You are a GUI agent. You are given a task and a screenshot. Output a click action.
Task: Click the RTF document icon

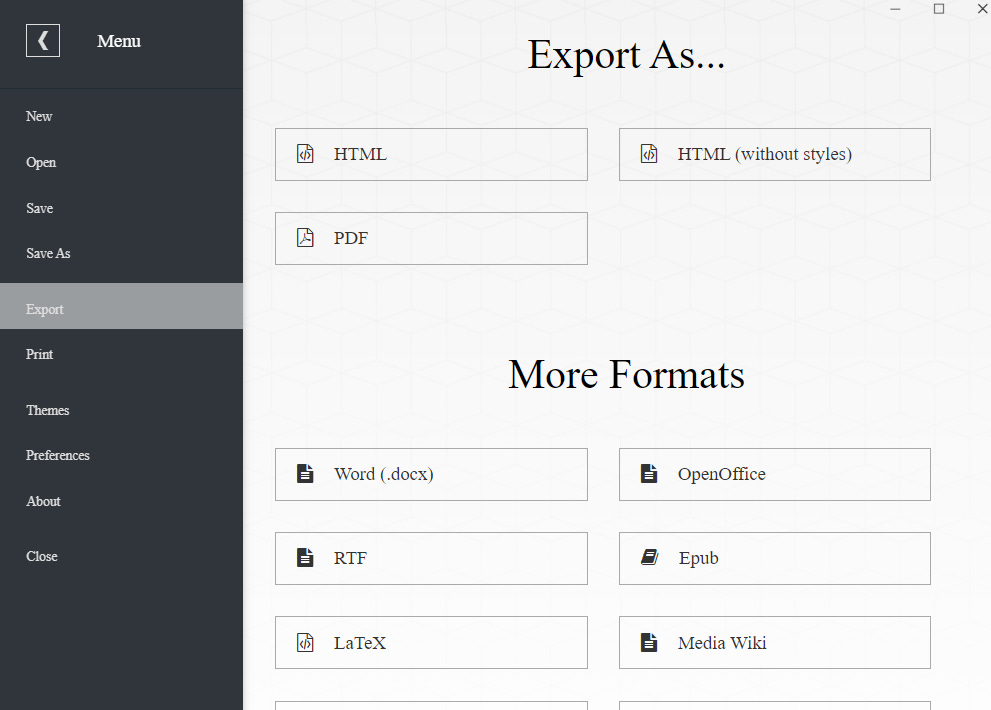click(305, 558)
